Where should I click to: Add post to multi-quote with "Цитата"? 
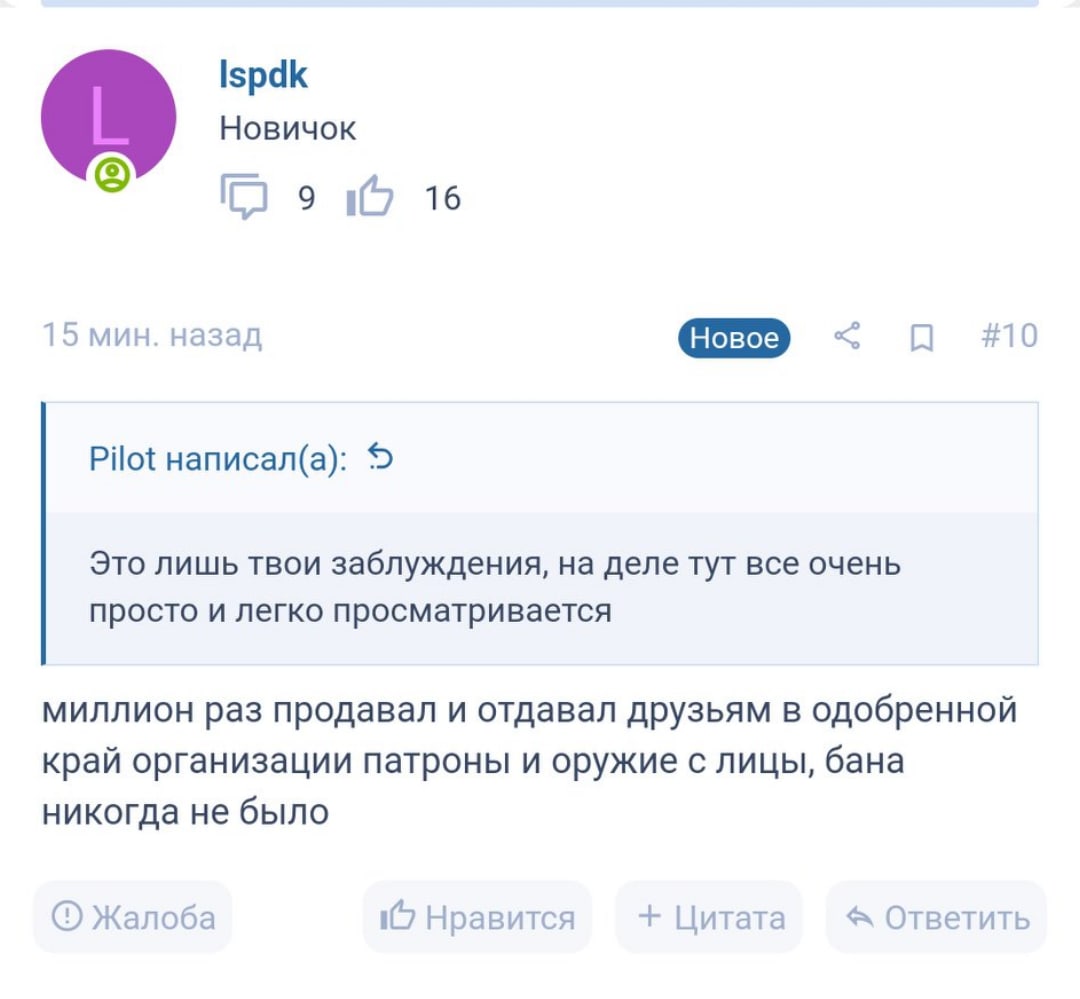click(710, 916)
